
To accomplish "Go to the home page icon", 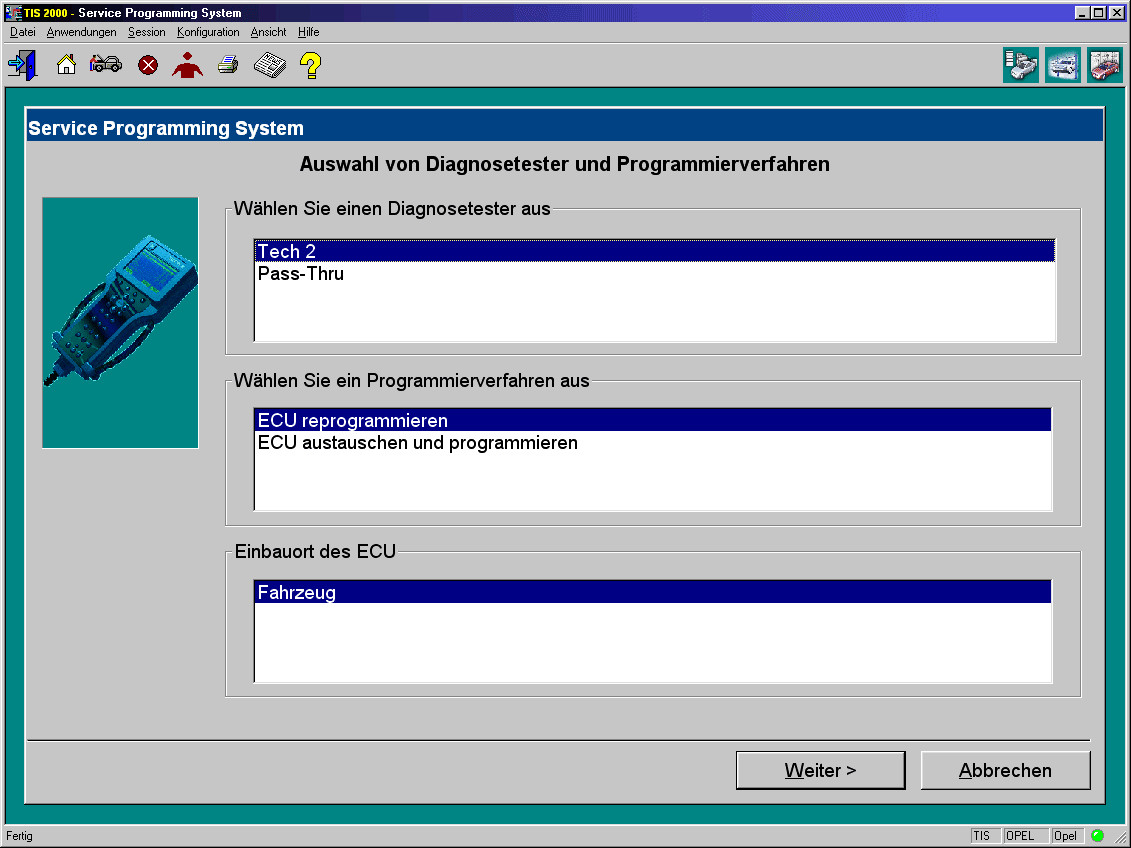I will pos(66,65).
